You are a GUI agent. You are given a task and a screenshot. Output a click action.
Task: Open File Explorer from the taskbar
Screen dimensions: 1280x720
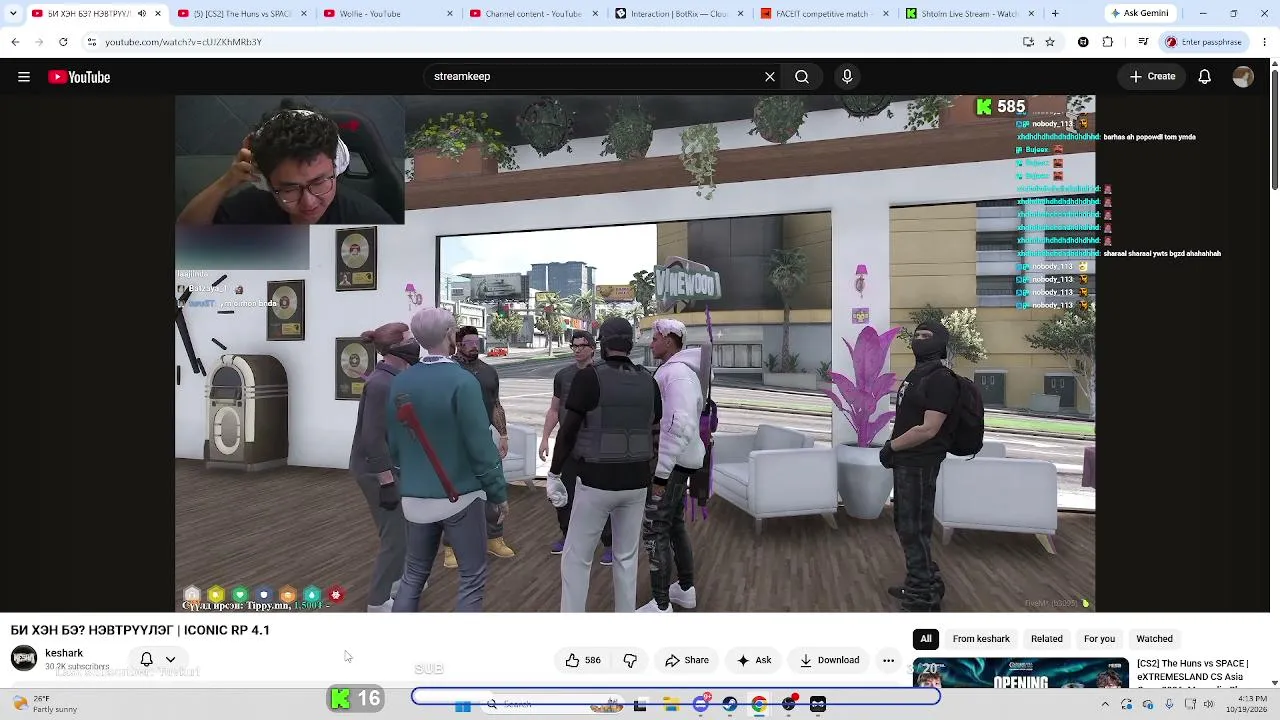click(670, 705)
